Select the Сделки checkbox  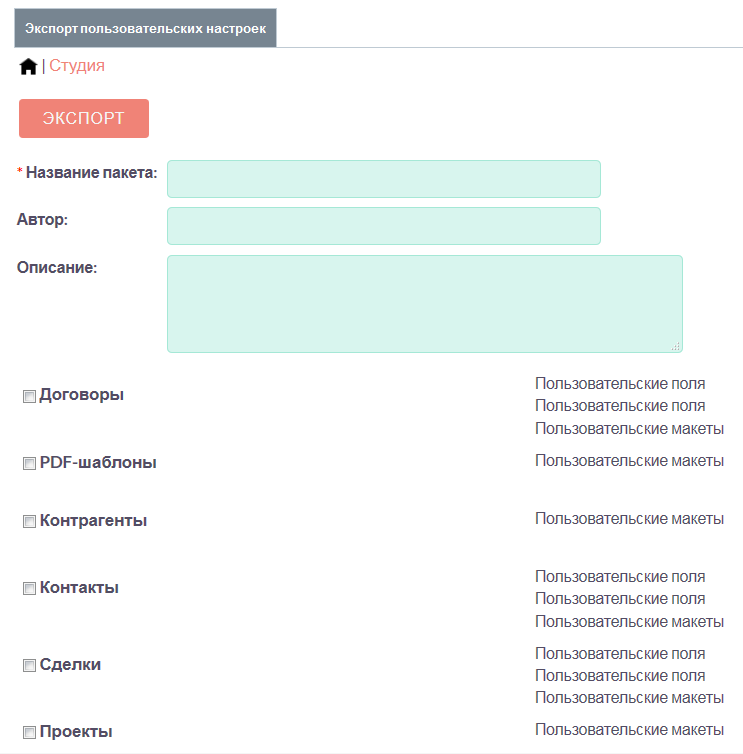click(29, 666)
